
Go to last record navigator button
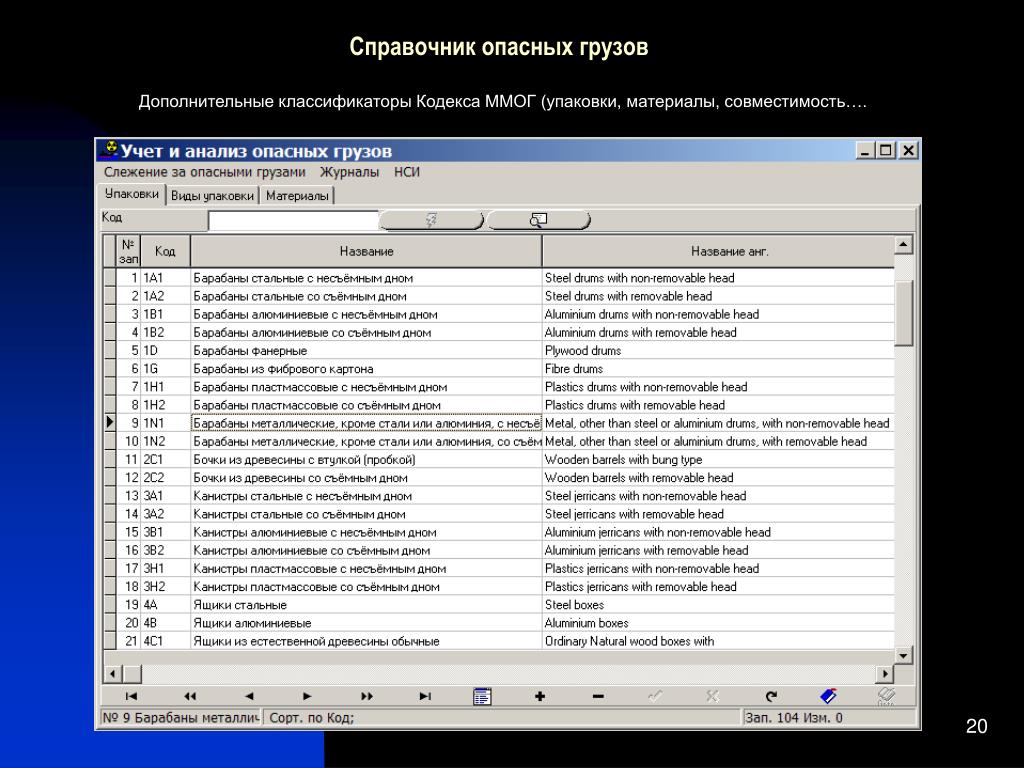click(x=425, y=696)
